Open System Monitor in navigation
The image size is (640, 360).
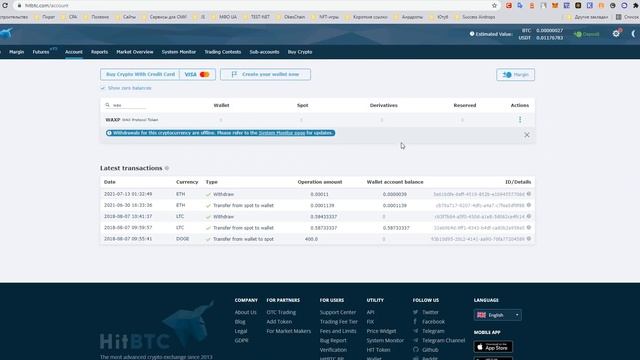point(179,52)
